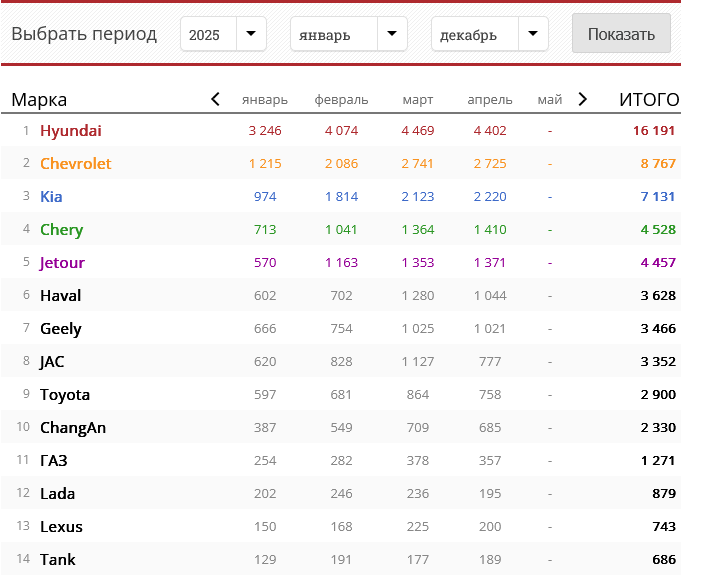Click the Показать button
Image resolution: width=718 pixels, height=575 pixels.
click(621, 33)
